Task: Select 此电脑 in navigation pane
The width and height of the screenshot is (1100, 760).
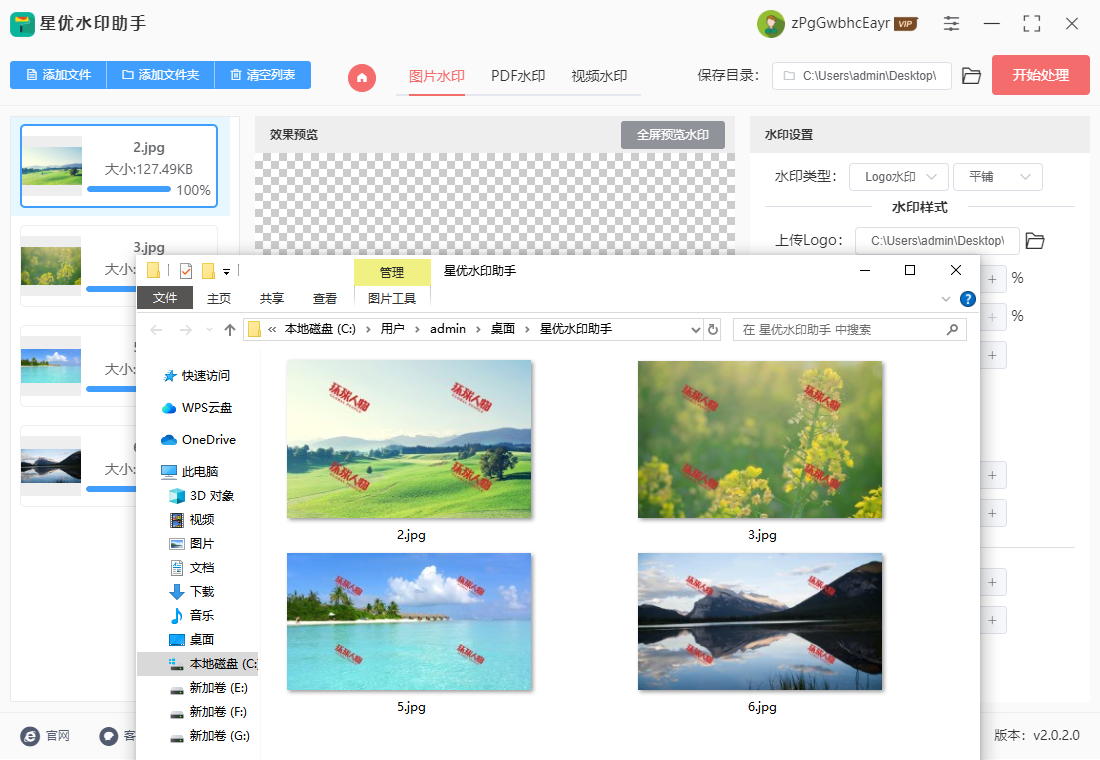Action: [x=190, y=472]
